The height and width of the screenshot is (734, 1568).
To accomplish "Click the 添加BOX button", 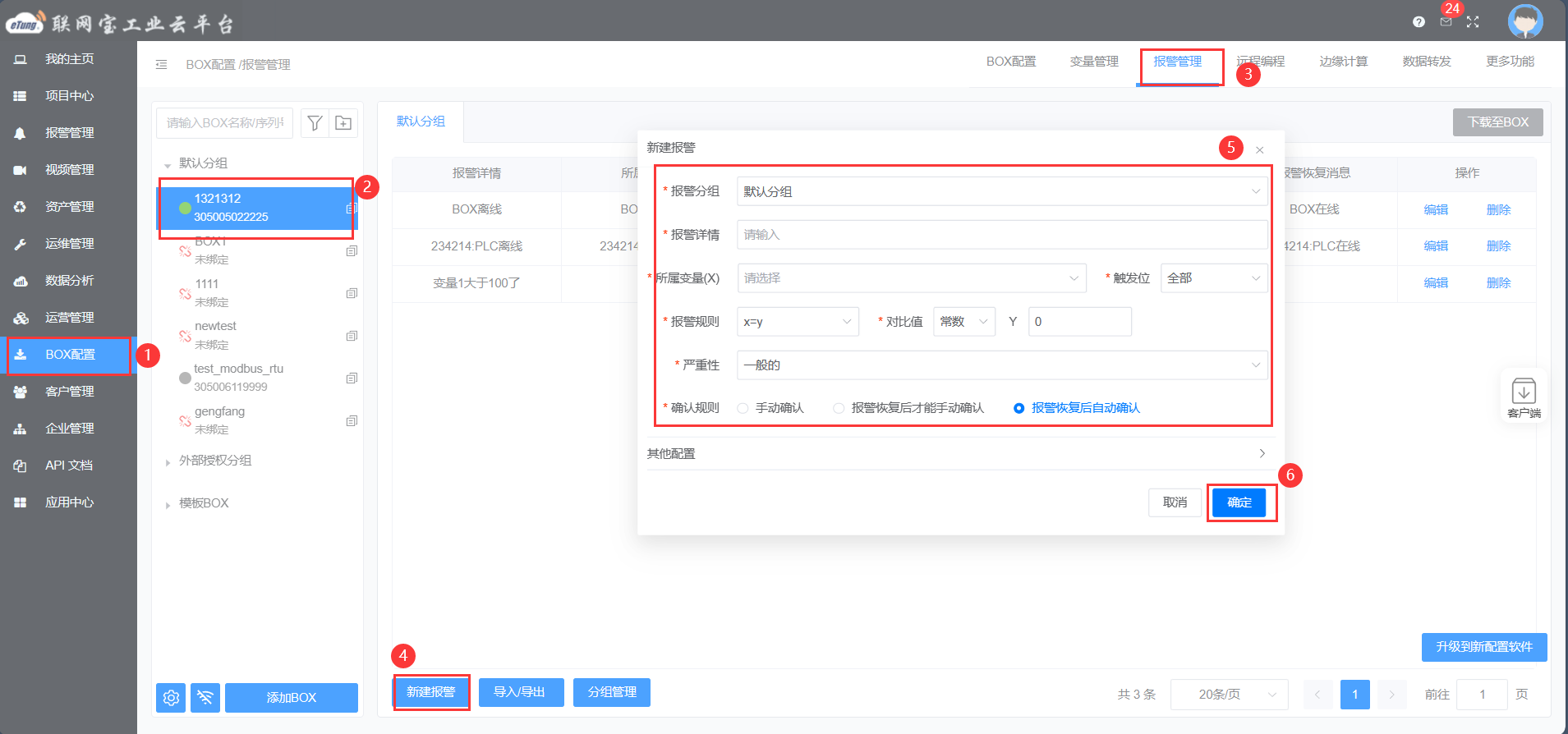I will (x=292, y=698).
